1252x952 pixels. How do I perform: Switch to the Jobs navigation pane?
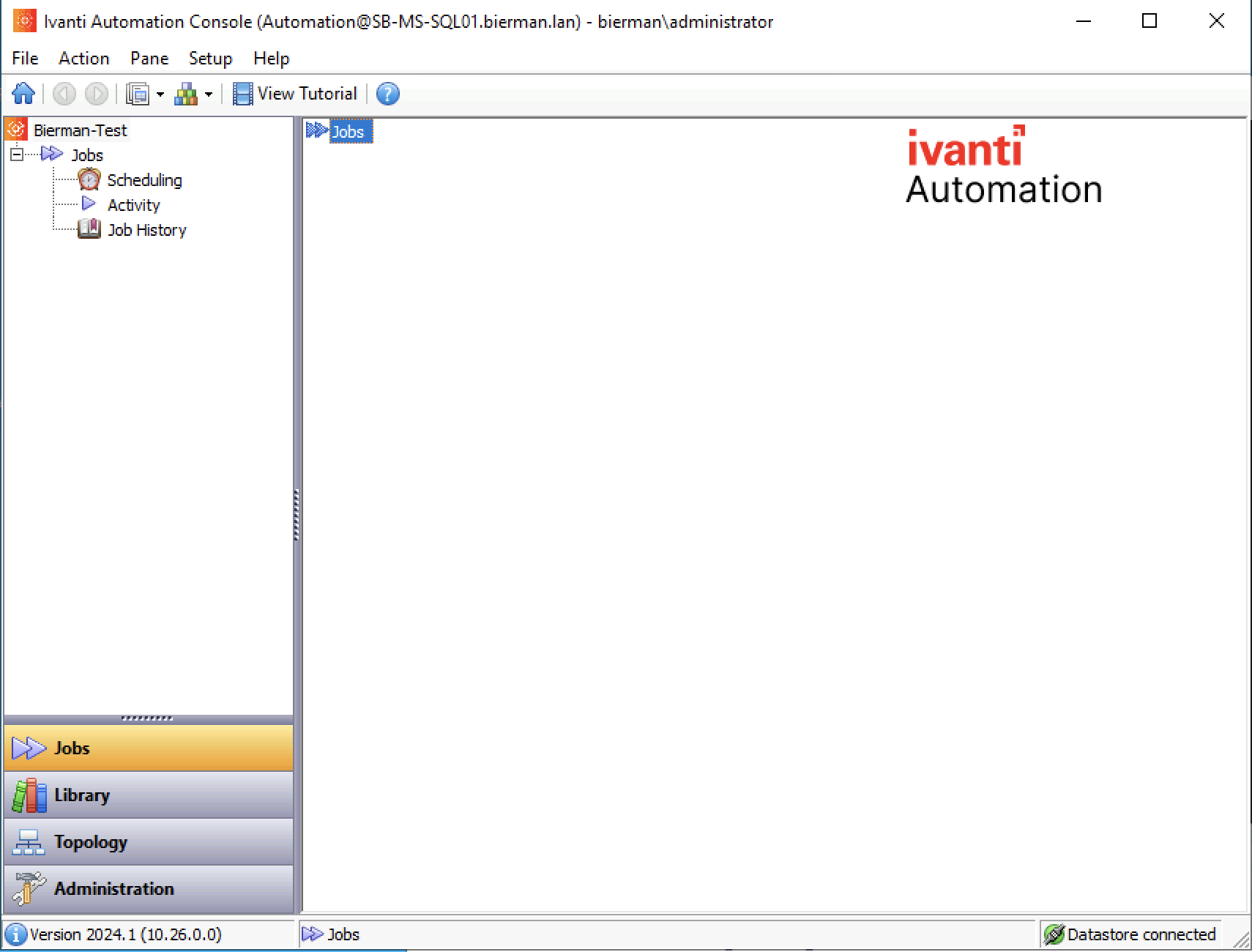point(149,748)
